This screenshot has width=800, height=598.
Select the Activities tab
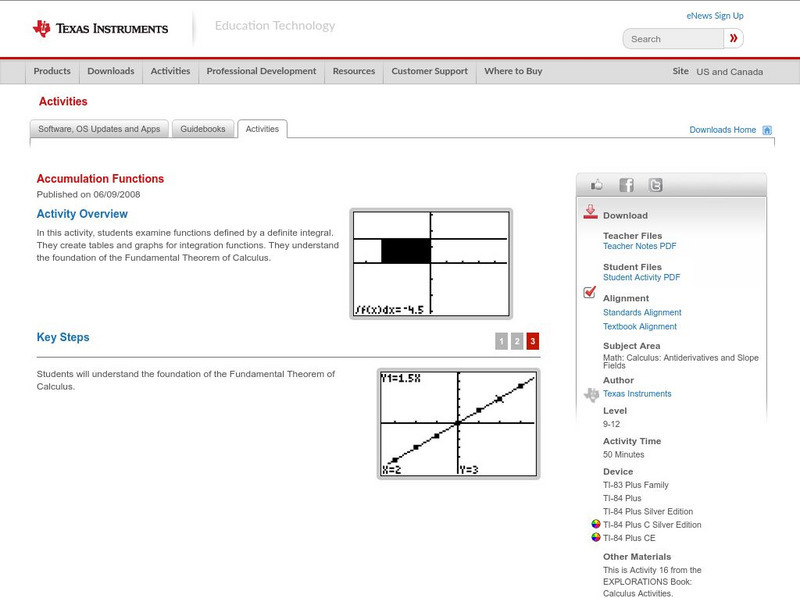(262, 129)
